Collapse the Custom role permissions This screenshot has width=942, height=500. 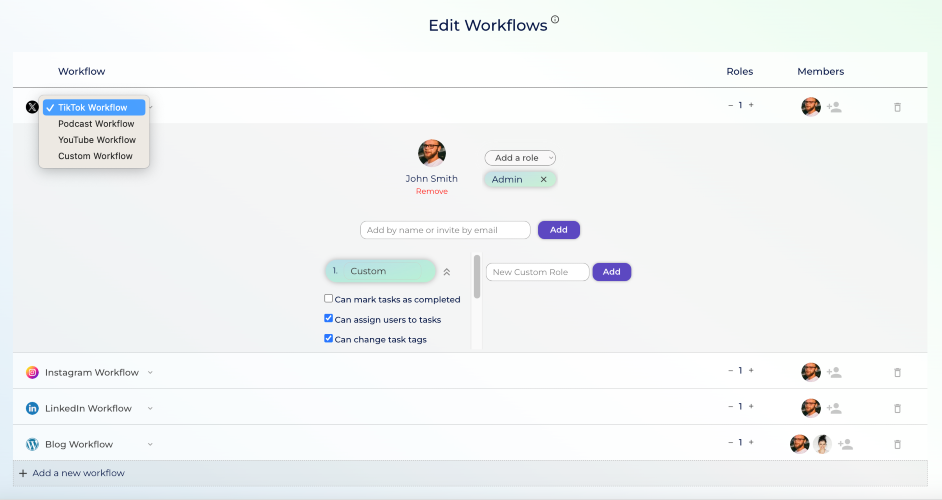coord(447,272)
